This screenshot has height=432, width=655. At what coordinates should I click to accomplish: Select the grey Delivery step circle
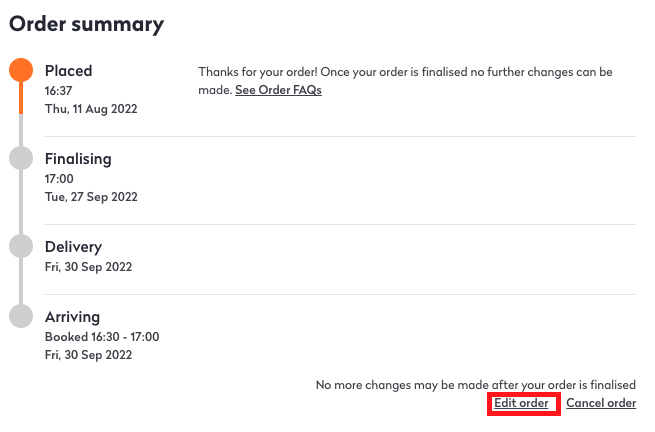(21, 246)
